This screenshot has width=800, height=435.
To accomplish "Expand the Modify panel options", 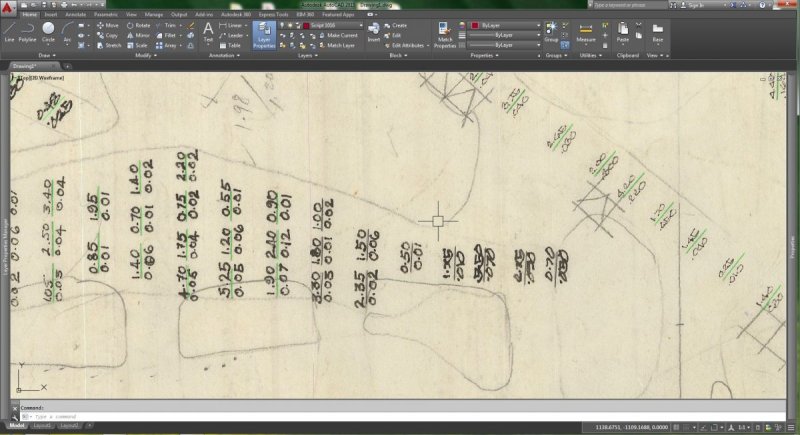I will pyautogui.click(x=148, y=56).
